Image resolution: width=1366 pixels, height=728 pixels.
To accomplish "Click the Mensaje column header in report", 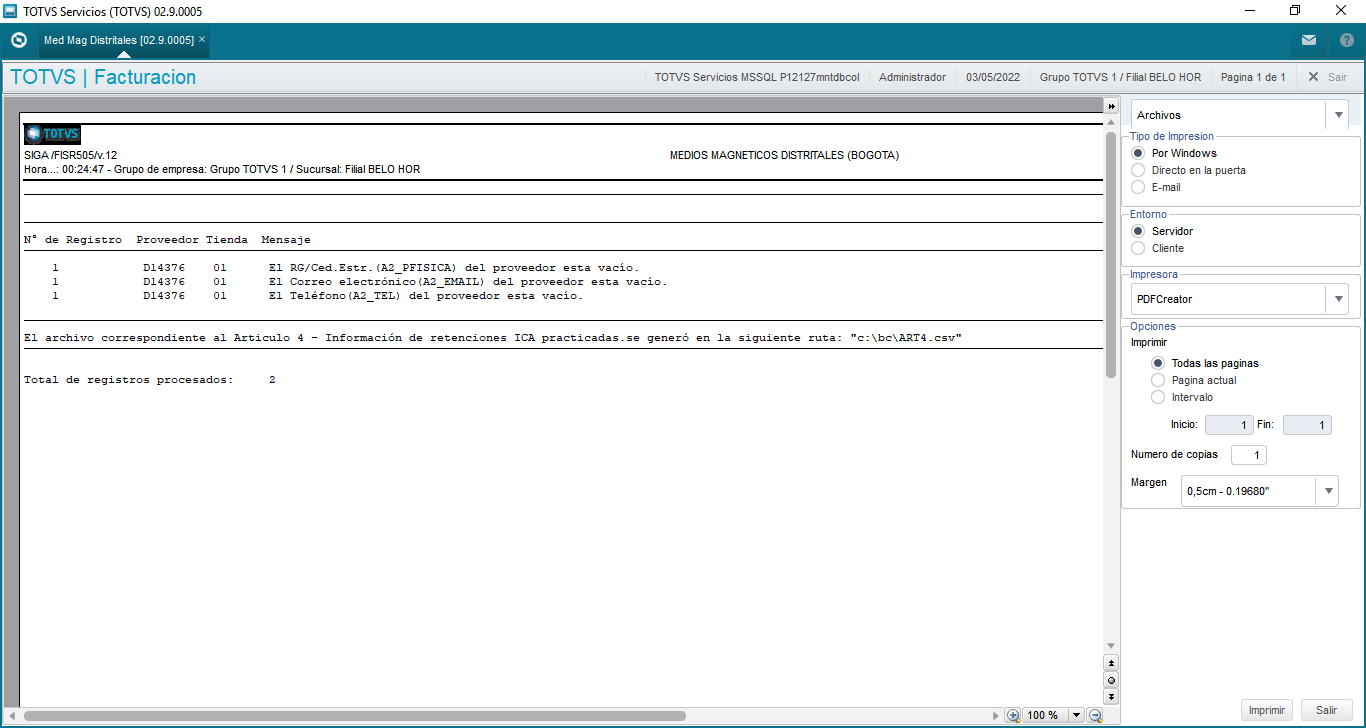I will (x=286, y=240).
